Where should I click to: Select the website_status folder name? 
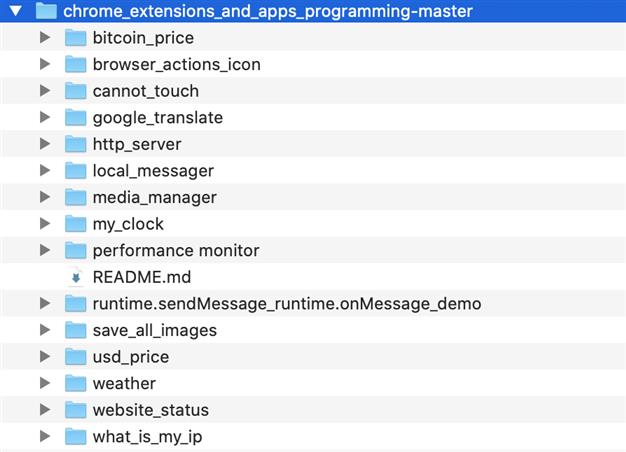[151, 410]
